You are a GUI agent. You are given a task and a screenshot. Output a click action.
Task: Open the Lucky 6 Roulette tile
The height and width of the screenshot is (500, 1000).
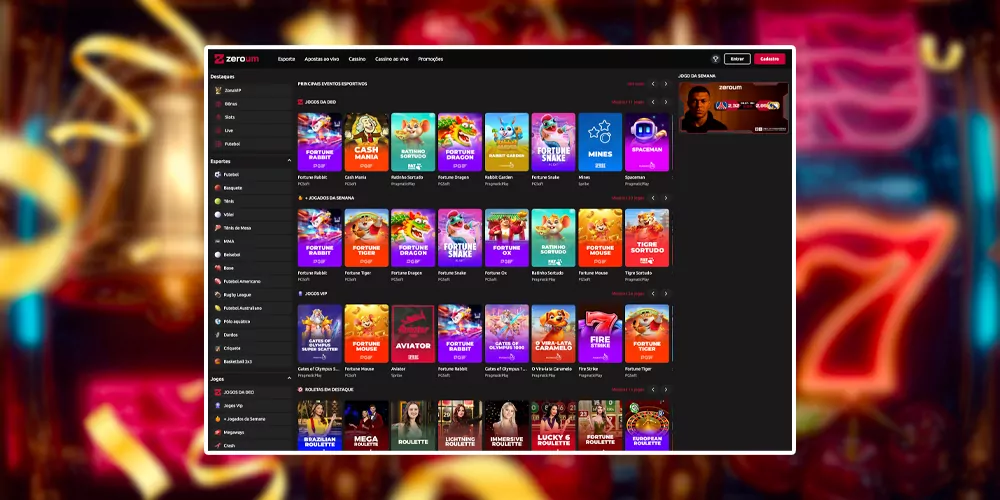(x=554, y=425)
